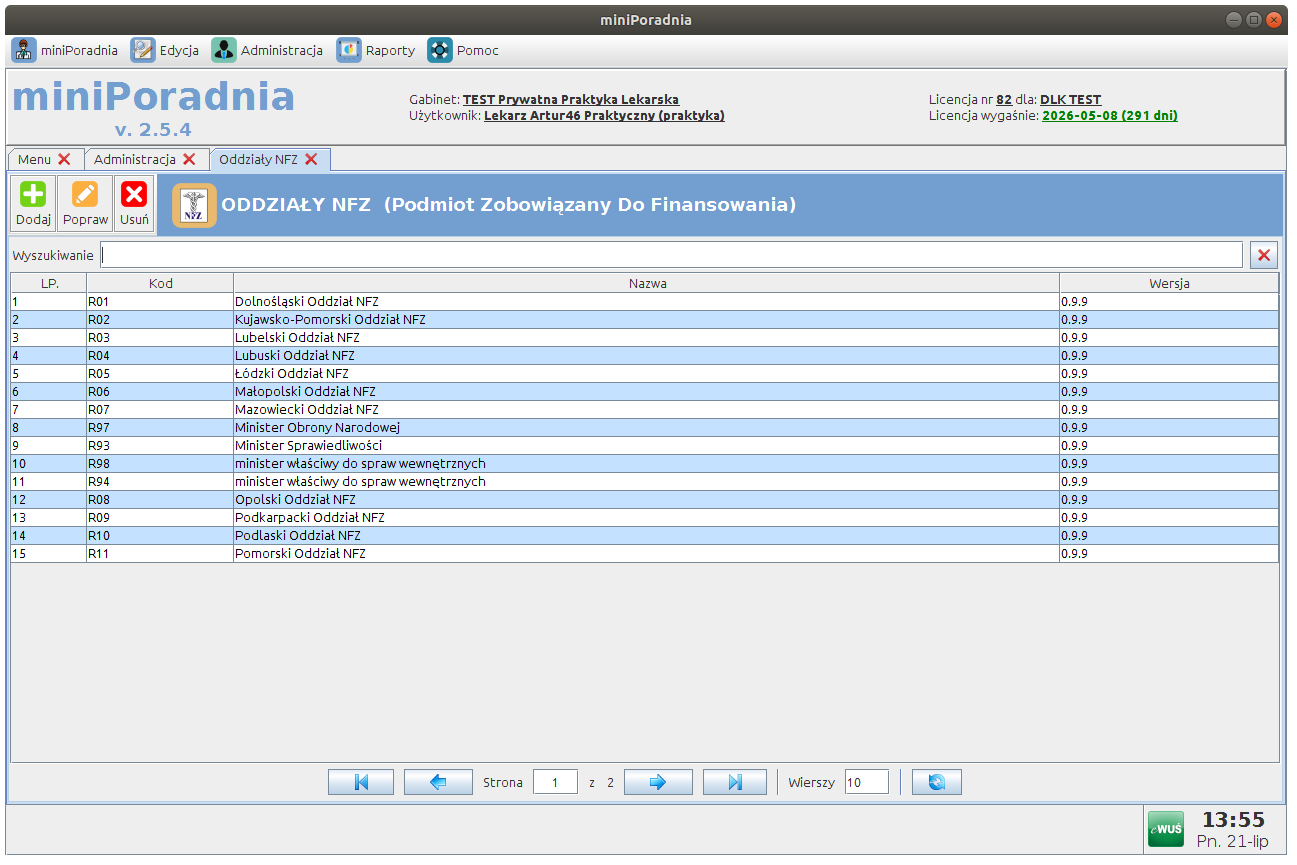Jump to the last page of results
This screenshot has height=865, width=1297.
(x=735, y=782)
